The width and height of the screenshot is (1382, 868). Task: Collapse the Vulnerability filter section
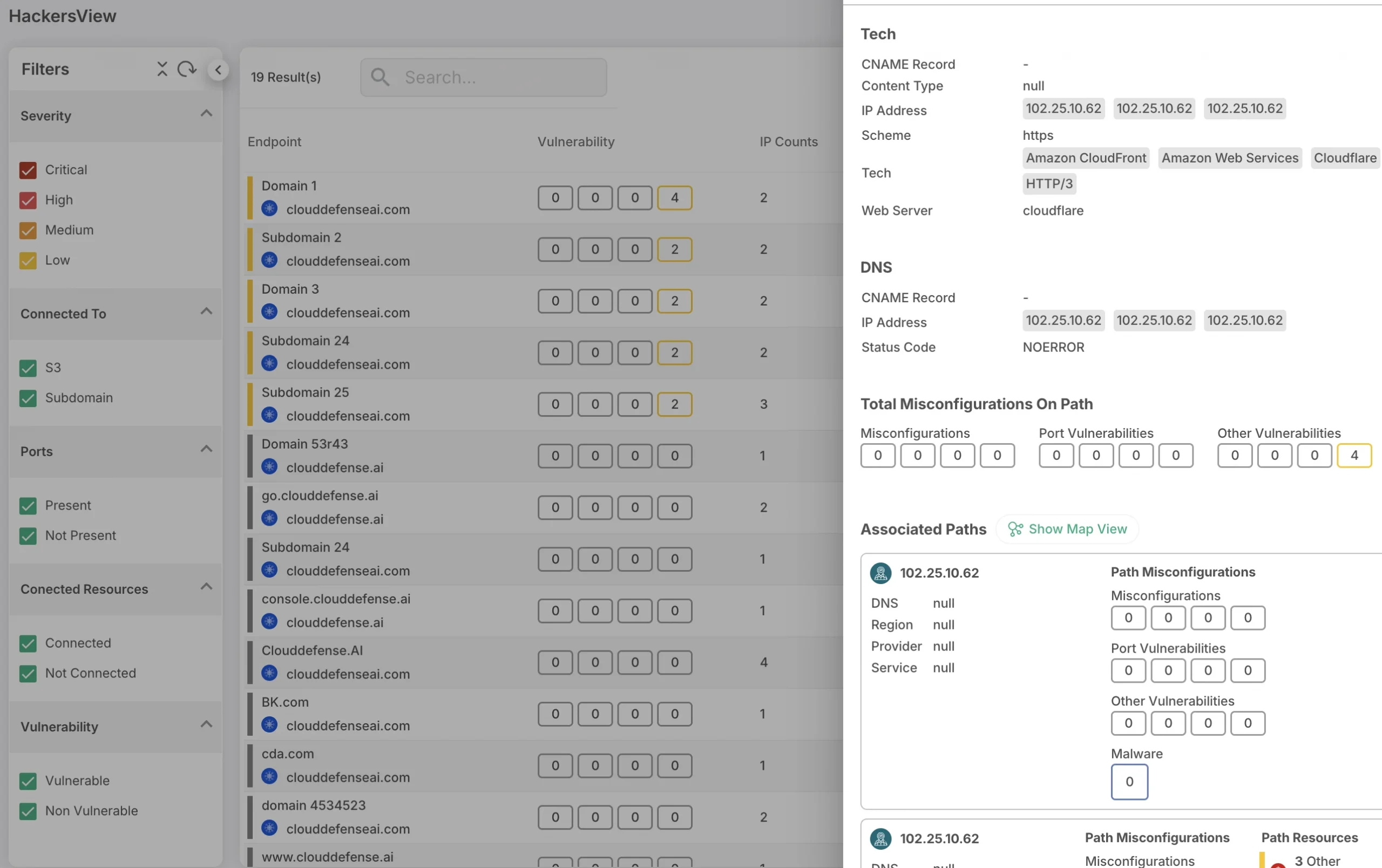pos(206,724)
